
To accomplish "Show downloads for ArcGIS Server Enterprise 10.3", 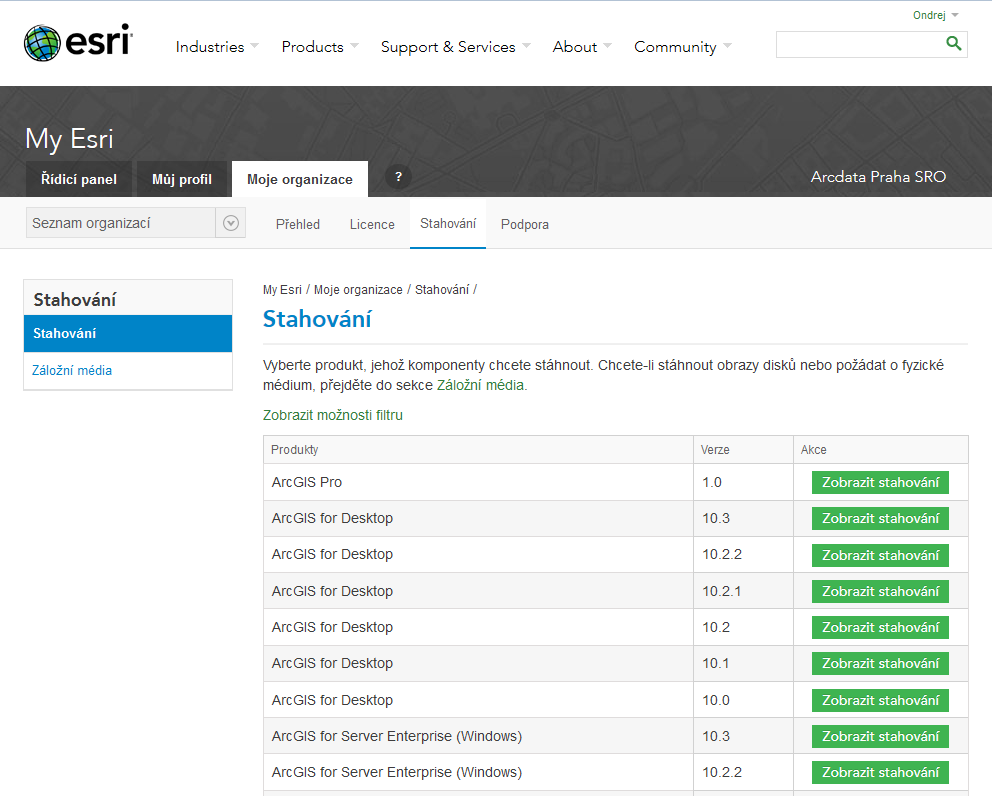I will tap(880, 736).
